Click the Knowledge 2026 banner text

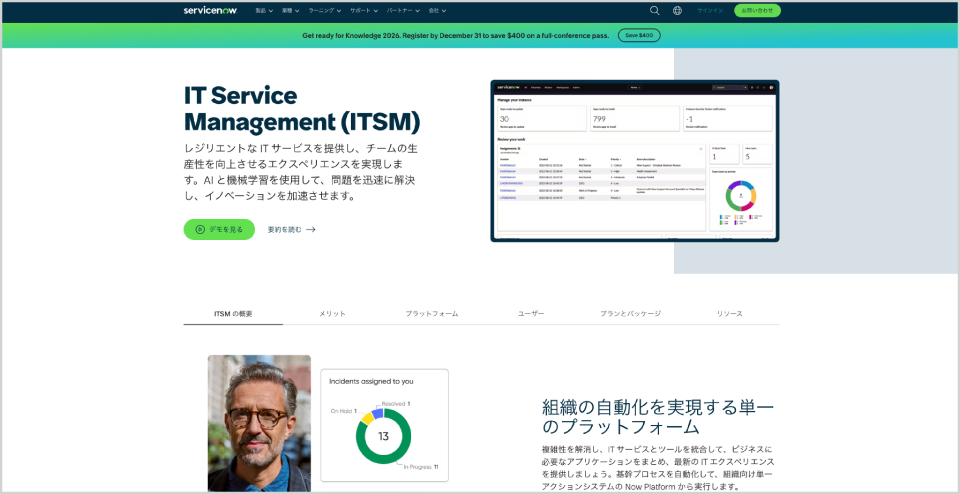(456, 36)
